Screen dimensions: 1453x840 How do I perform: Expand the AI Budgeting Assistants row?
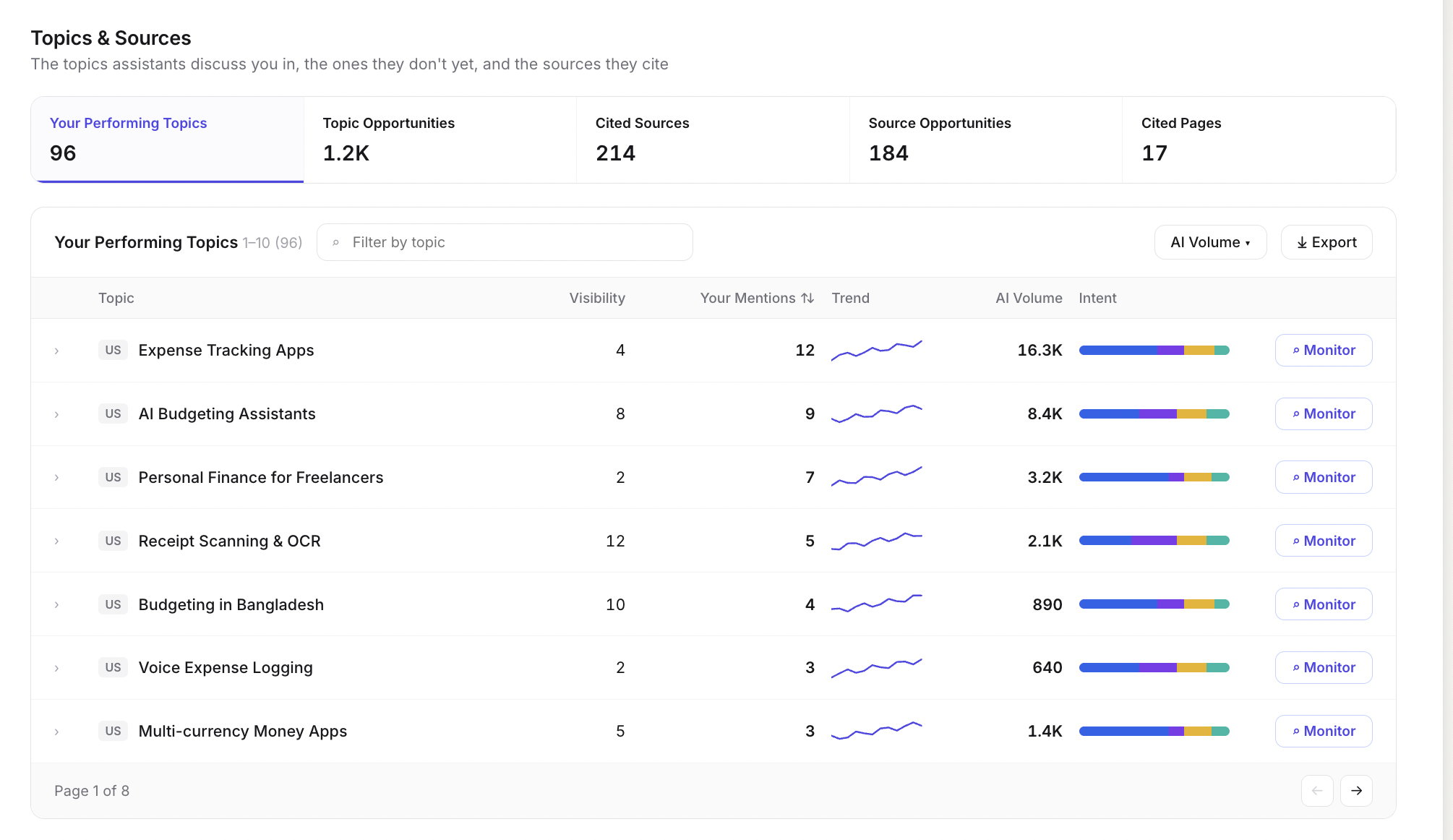[x=56, y=414]
